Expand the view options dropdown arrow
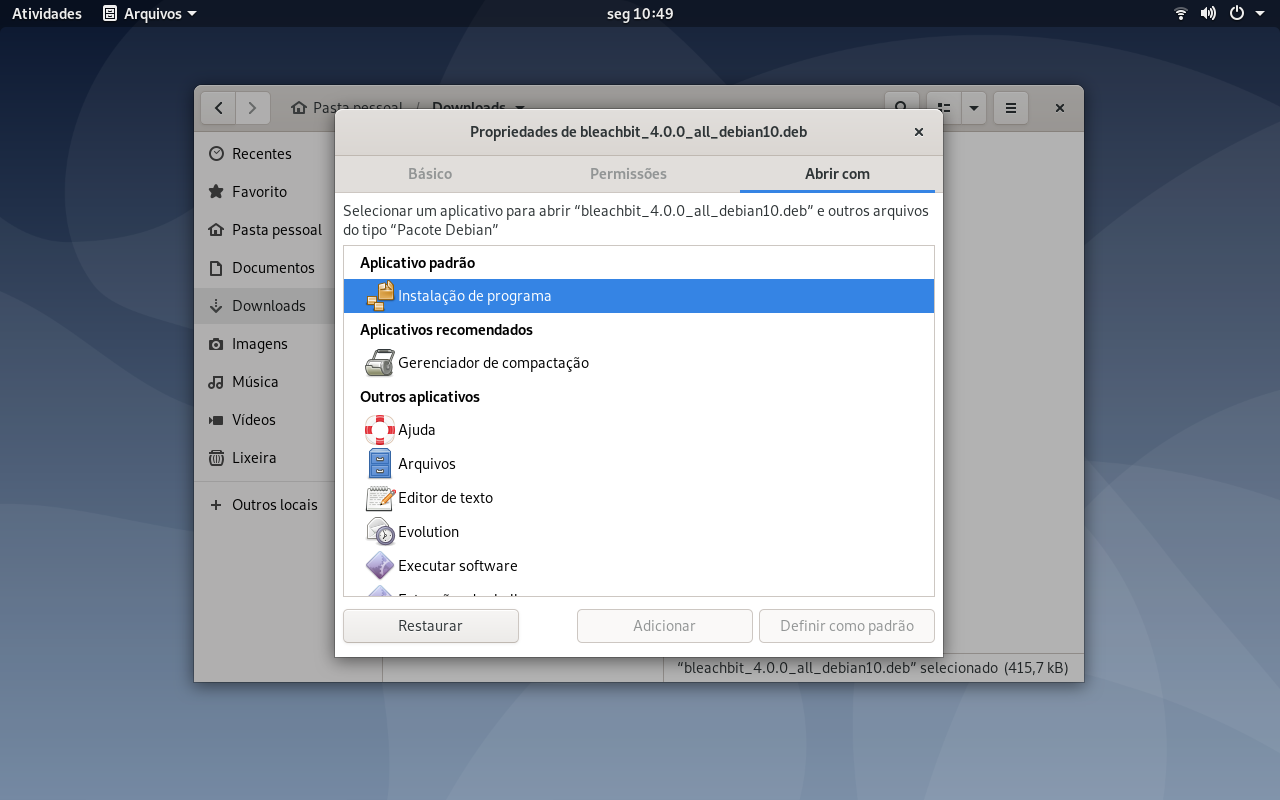1280x800 pixels. [x=974, y=108]
